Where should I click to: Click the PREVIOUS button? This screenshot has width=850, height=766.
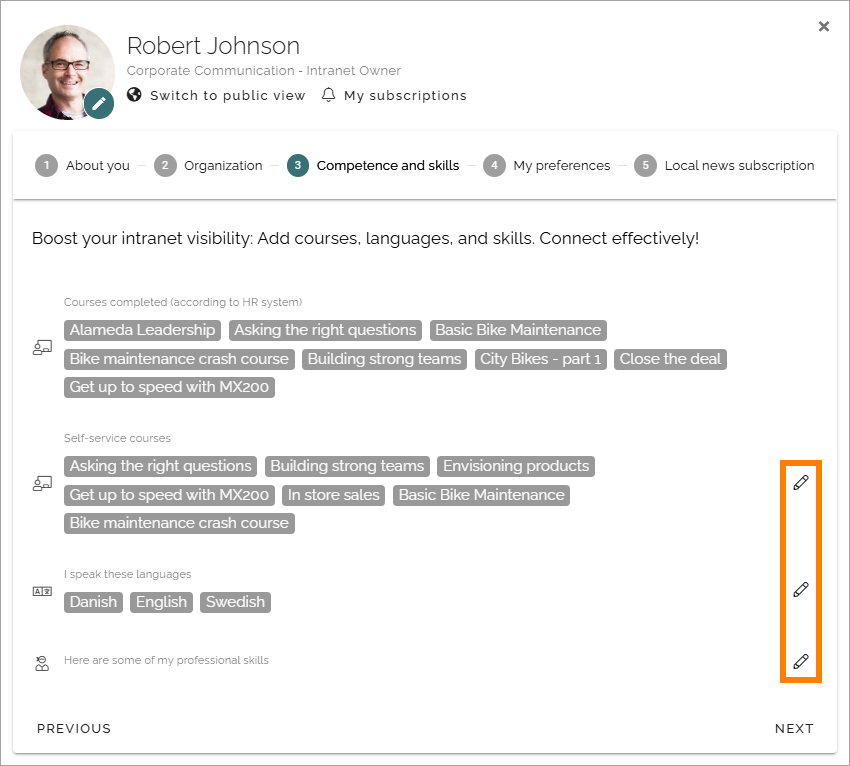[x=74, y=729]
